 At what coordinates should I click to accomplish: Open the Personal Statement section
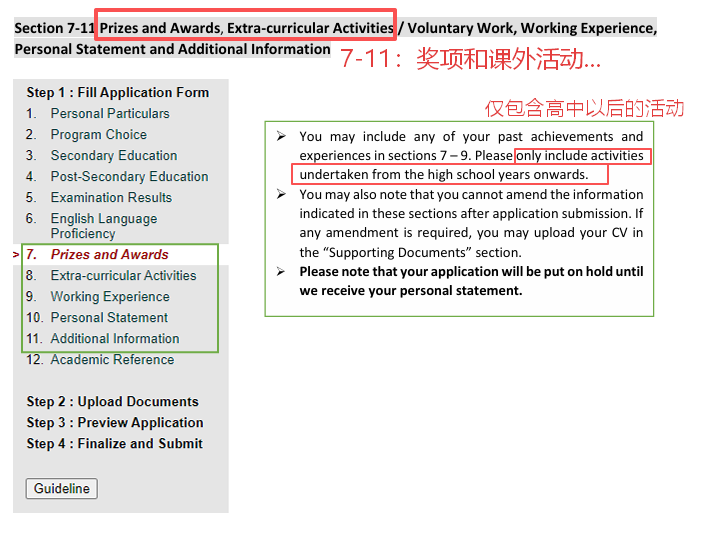109,318
